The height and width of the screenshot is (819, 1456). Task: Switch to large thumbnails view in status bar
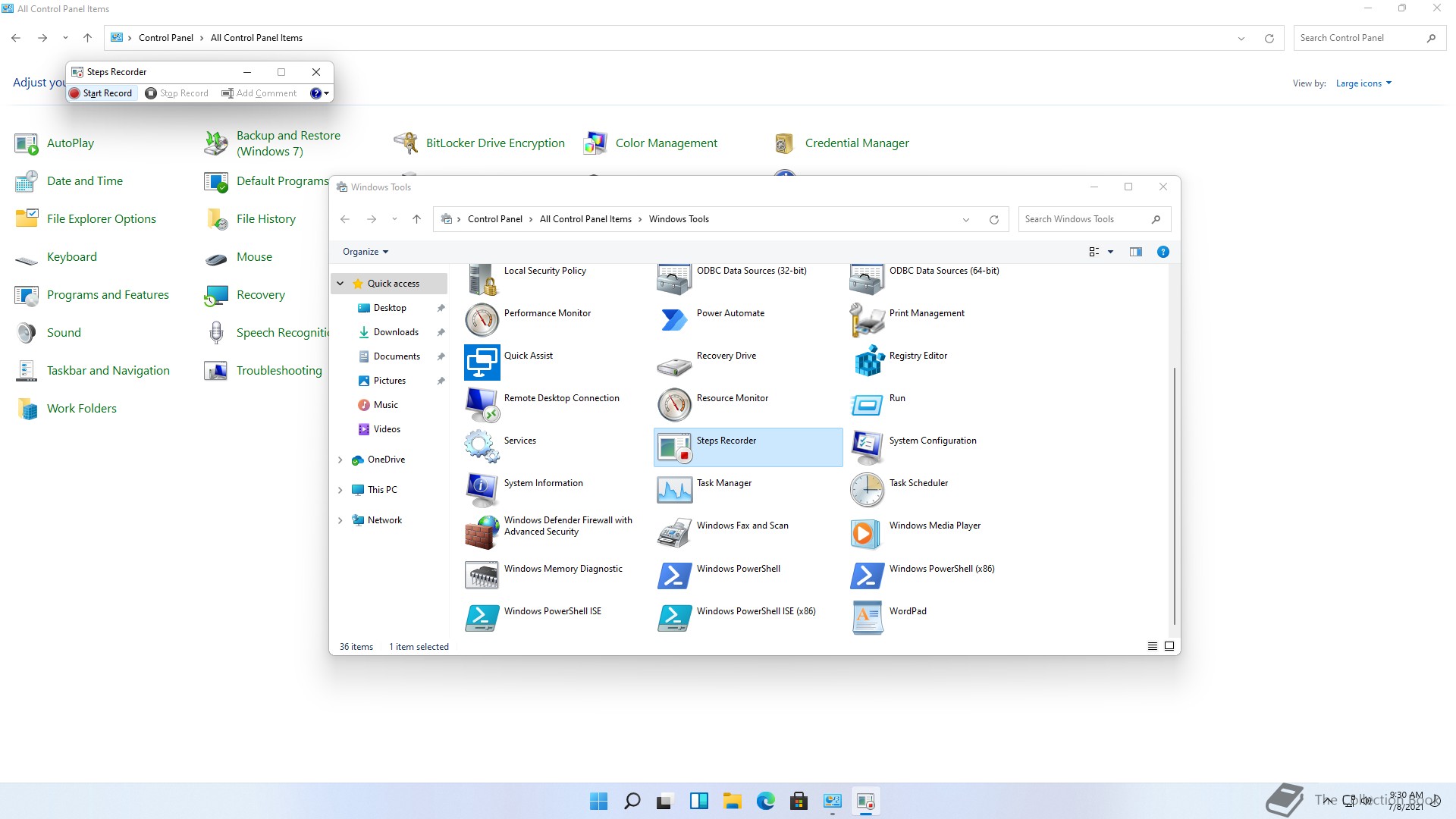1169,647
